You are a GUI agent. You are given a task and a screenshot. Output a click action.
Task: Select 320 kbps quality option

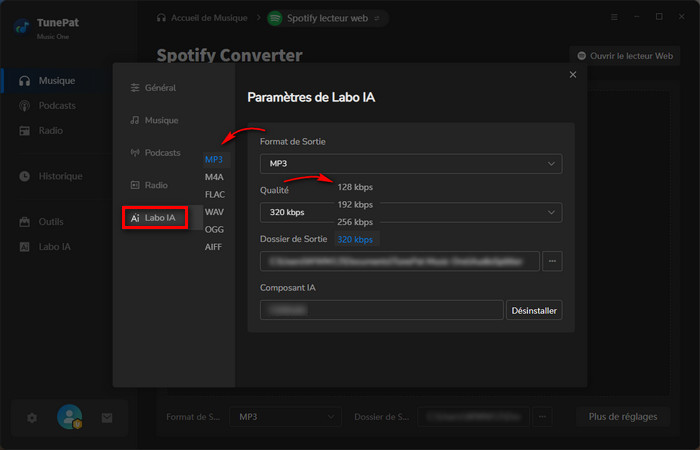355,239
